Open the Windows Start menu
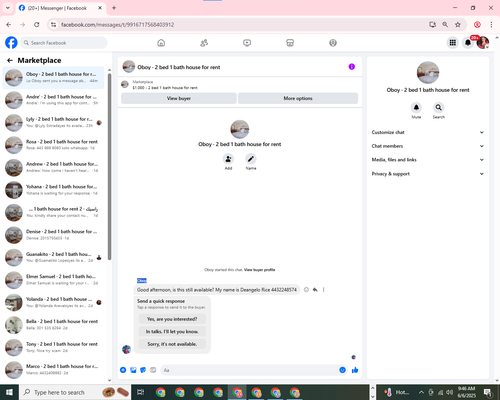This screenshot has height=400, width=500. 9,392
